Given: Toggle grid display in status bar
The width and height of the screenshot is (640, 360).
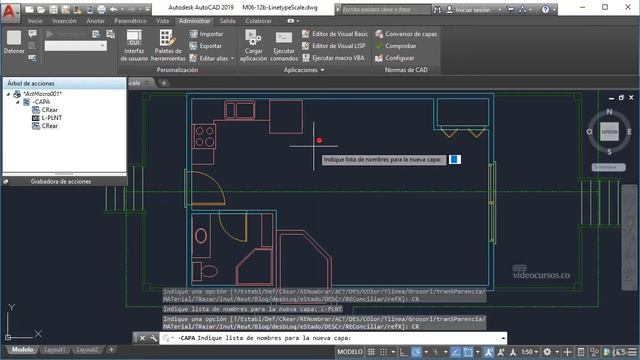Looking at the screenshot, I should tap(371, 352).
